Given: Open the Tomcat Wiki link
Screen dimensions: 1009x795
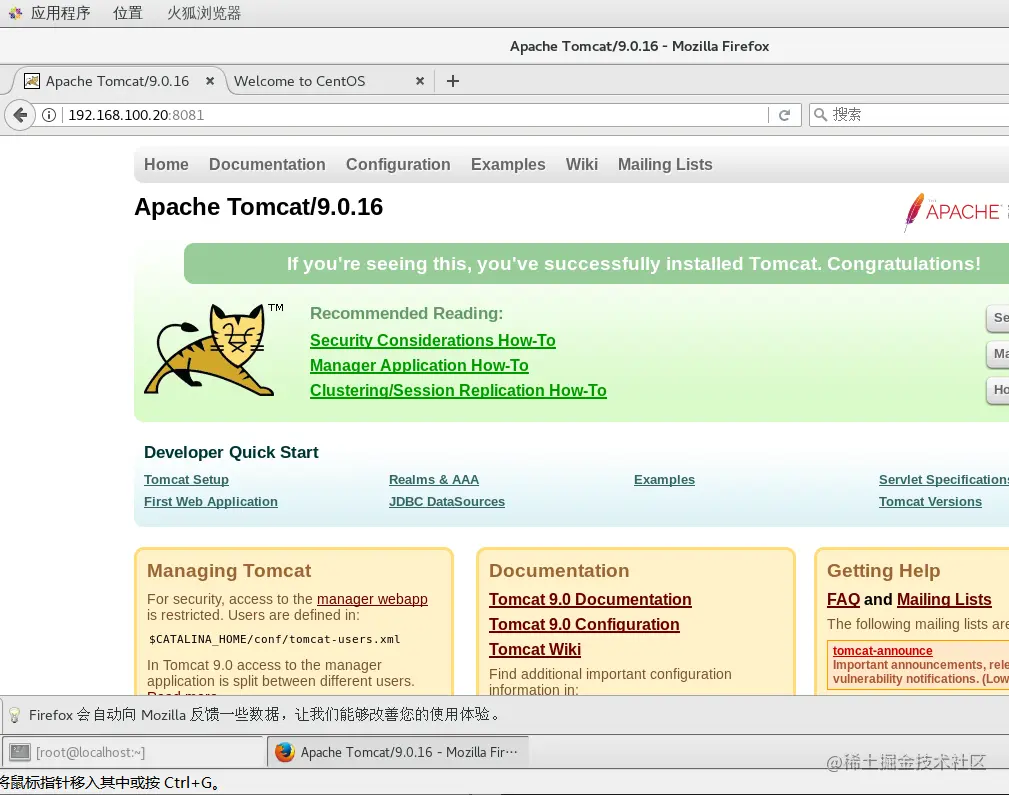Looking at the screenshot, I should click(x=535, y=650).
